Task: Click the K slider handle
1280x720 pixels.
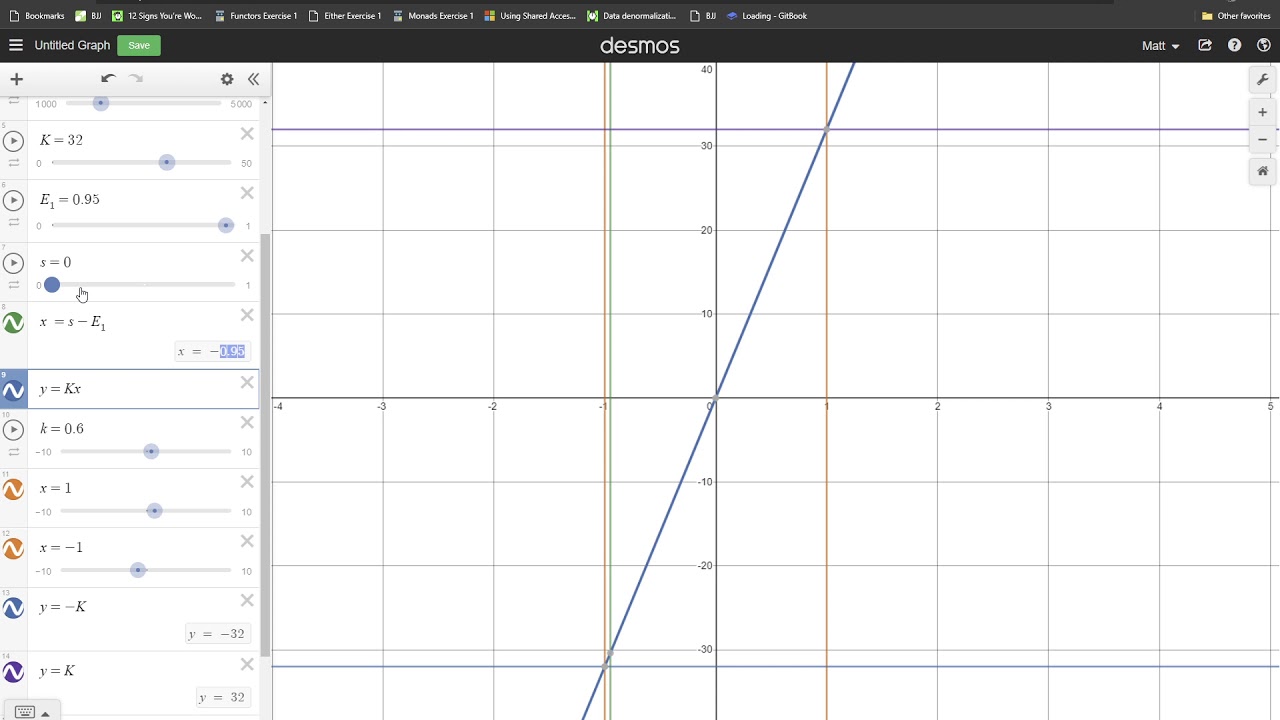Action: point(167,162)
